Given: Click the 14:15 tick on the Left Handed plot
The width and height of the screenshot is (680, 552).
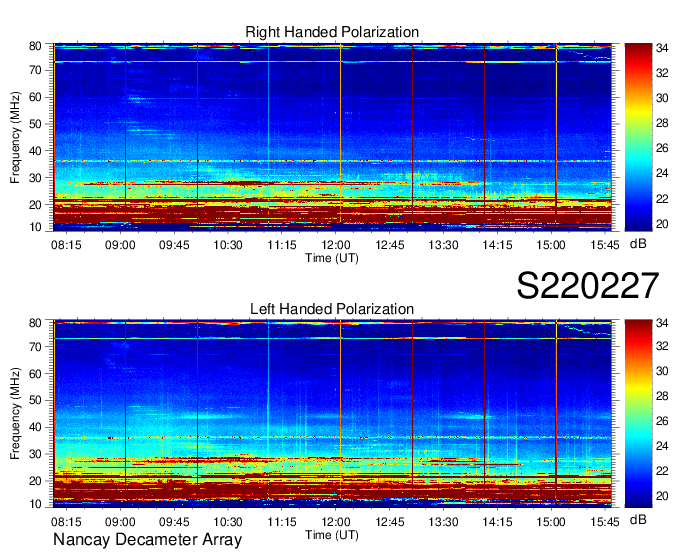Looking at the screenshot, I should point(497,522).
